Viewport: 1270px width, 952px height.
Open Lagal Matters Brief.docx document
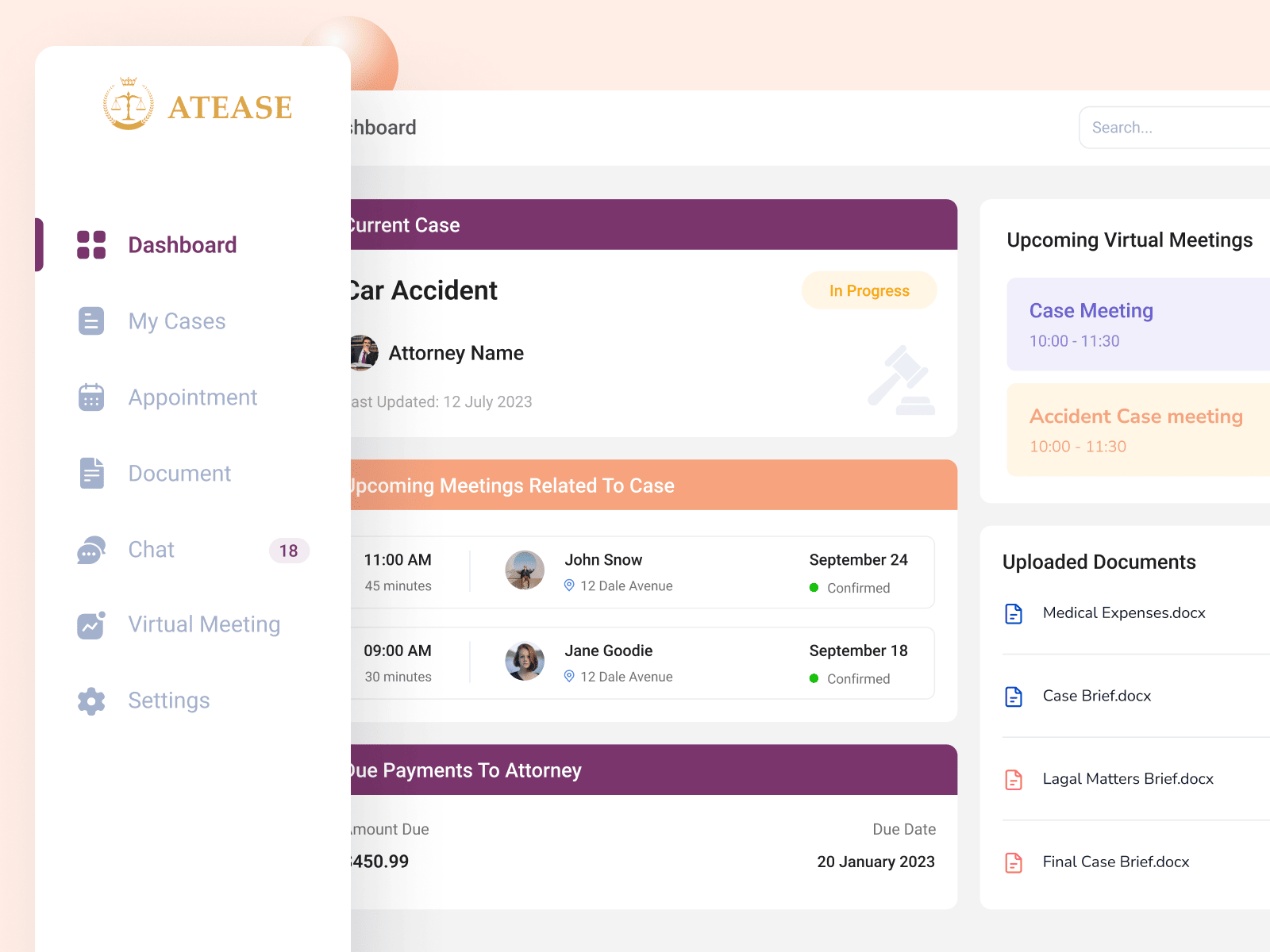point(1127,779)
